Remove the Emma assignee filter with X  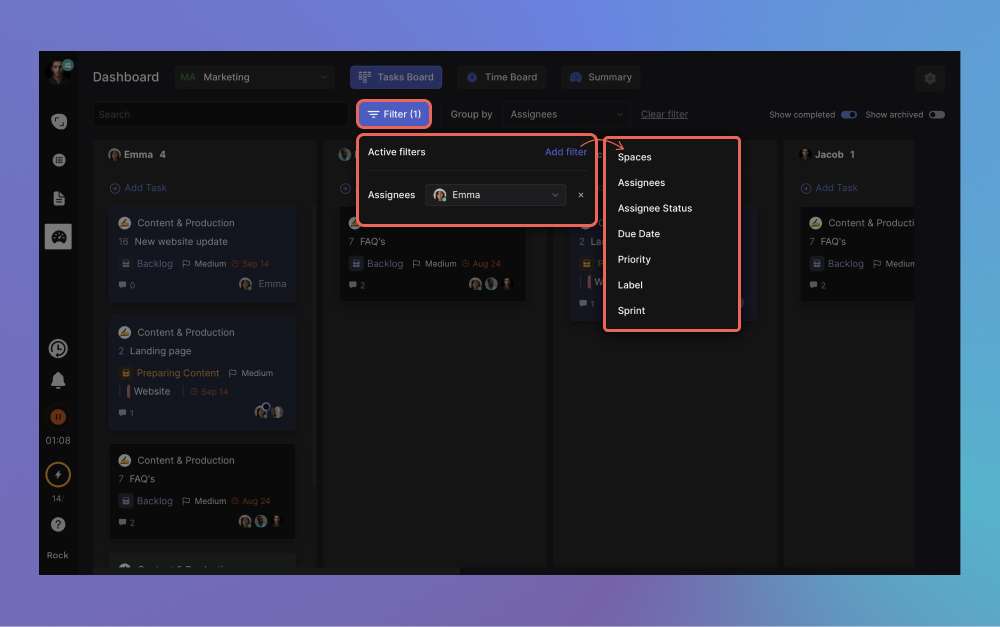point(581,195)
